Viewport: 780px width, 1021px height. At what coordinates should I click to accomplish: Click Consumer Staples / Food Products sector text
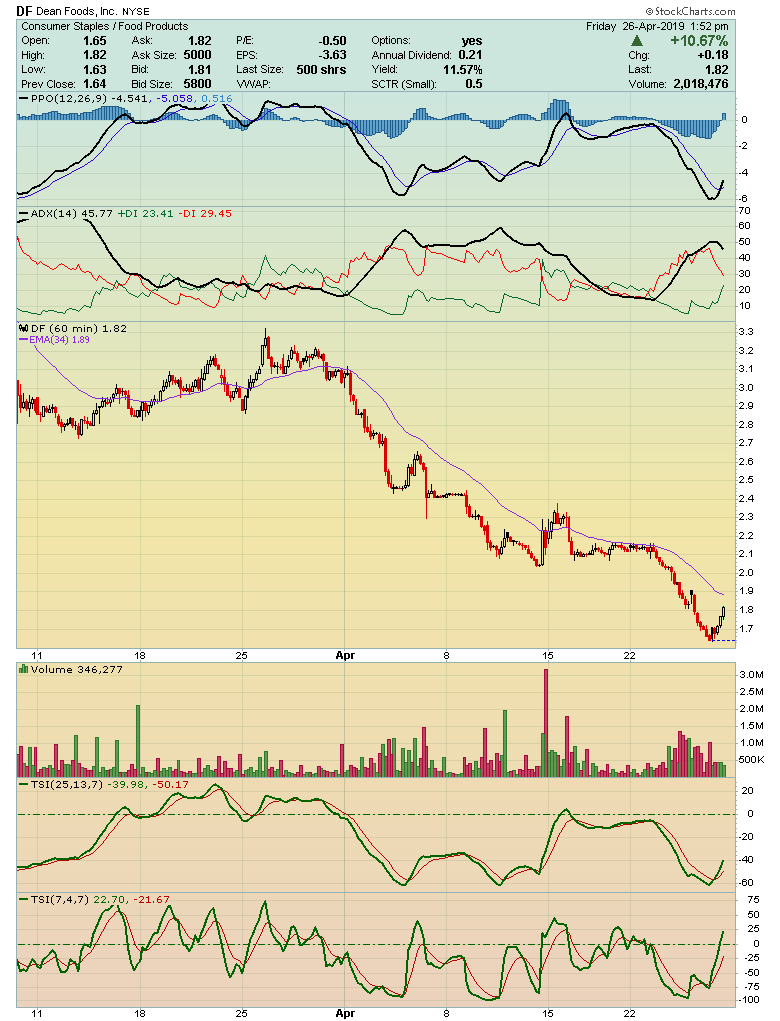pyautogui.click(x=104, y=26)
